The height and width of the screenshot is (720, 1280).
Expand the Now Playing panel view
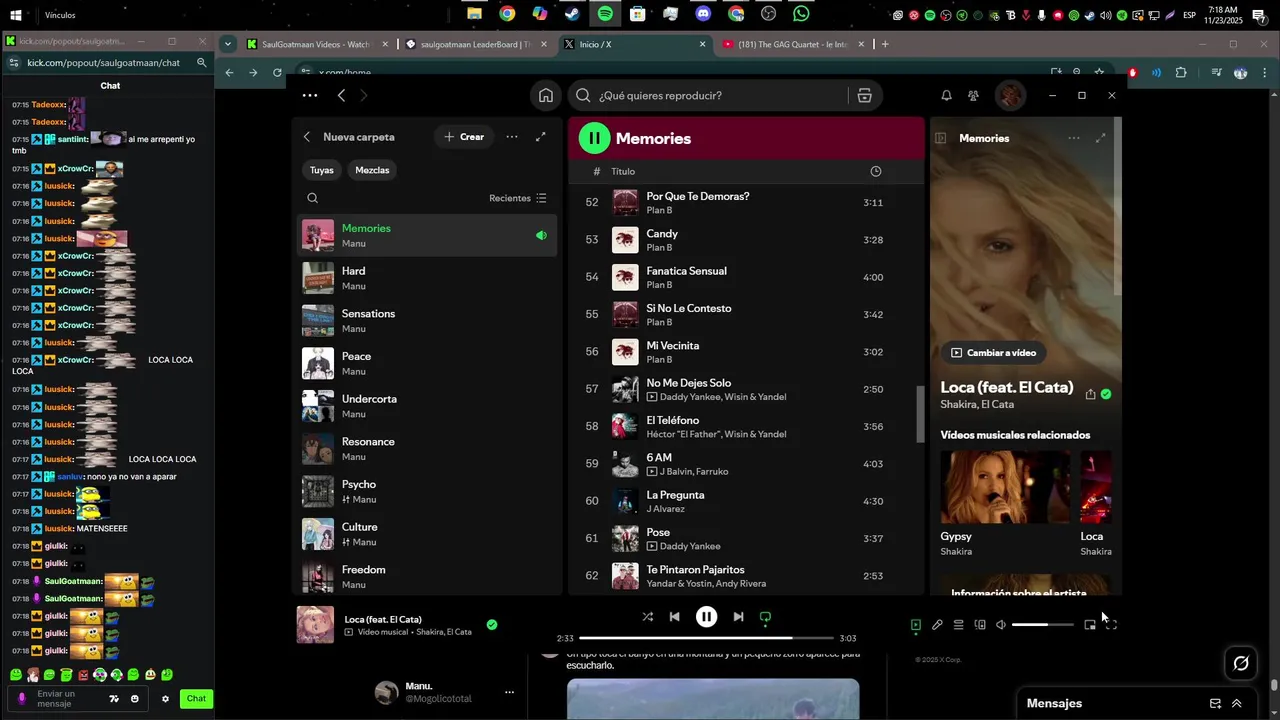tap(1100, 138)
